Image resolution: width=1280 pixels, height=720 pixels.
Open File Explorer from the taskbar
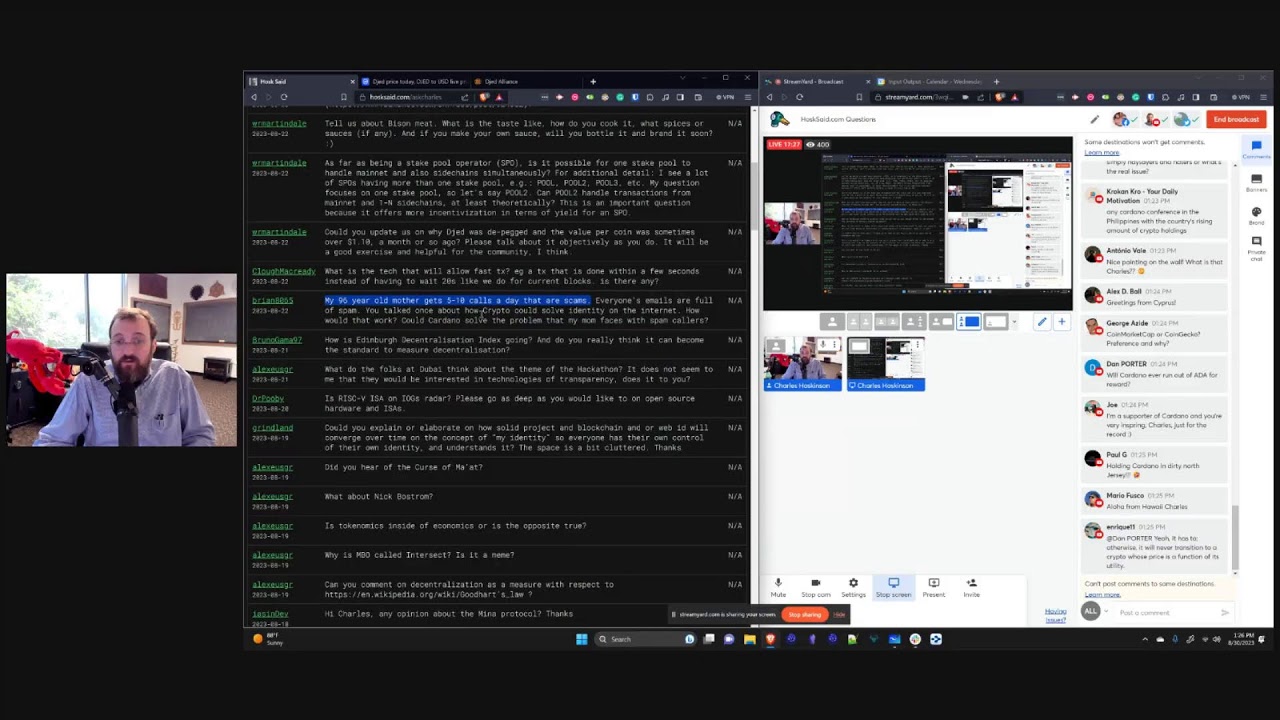749,639
